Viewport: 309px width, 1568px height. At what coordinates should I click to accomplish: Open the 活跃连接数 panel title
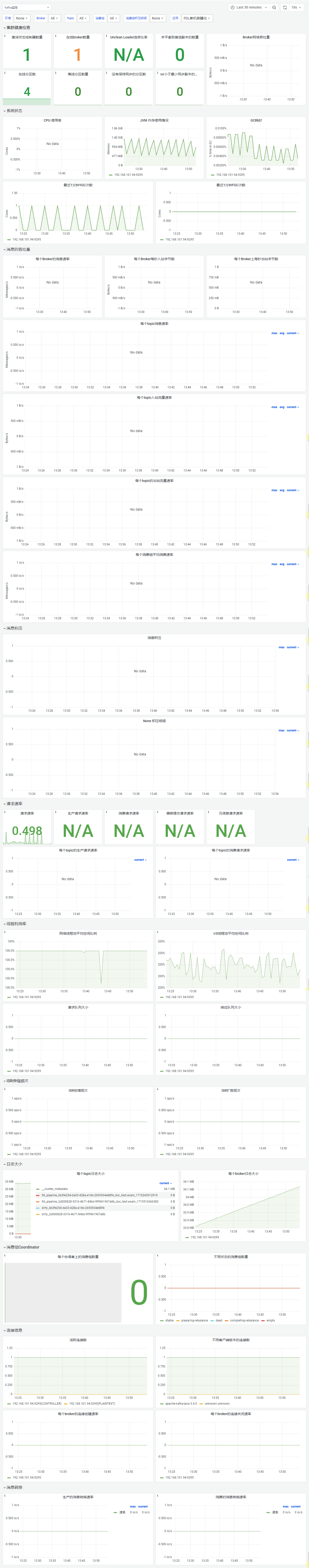click(78, 1340)
